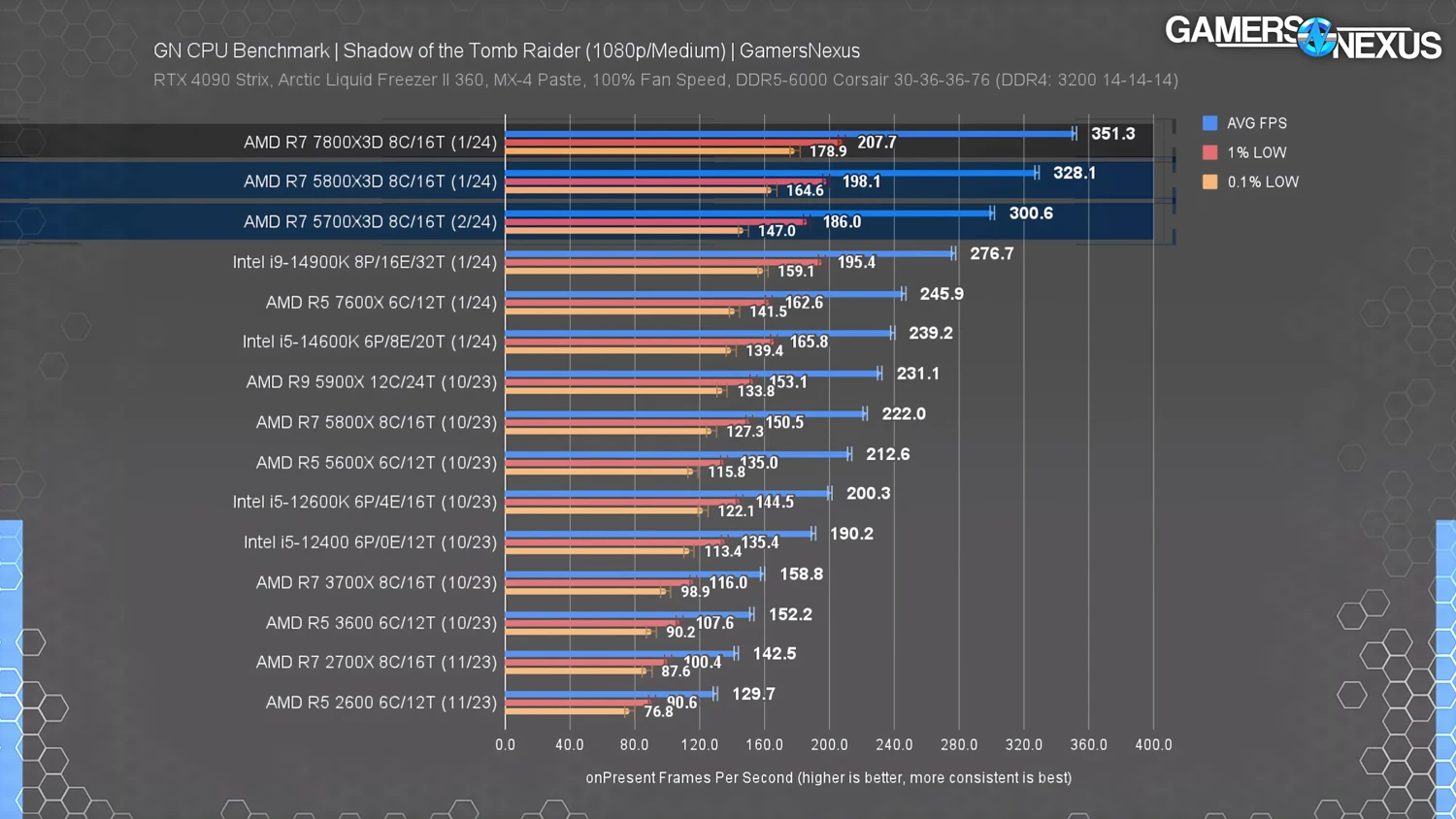1456x819 pixels.
Task: Select the Intel i5-14600K row label
Action: (370, 342)
